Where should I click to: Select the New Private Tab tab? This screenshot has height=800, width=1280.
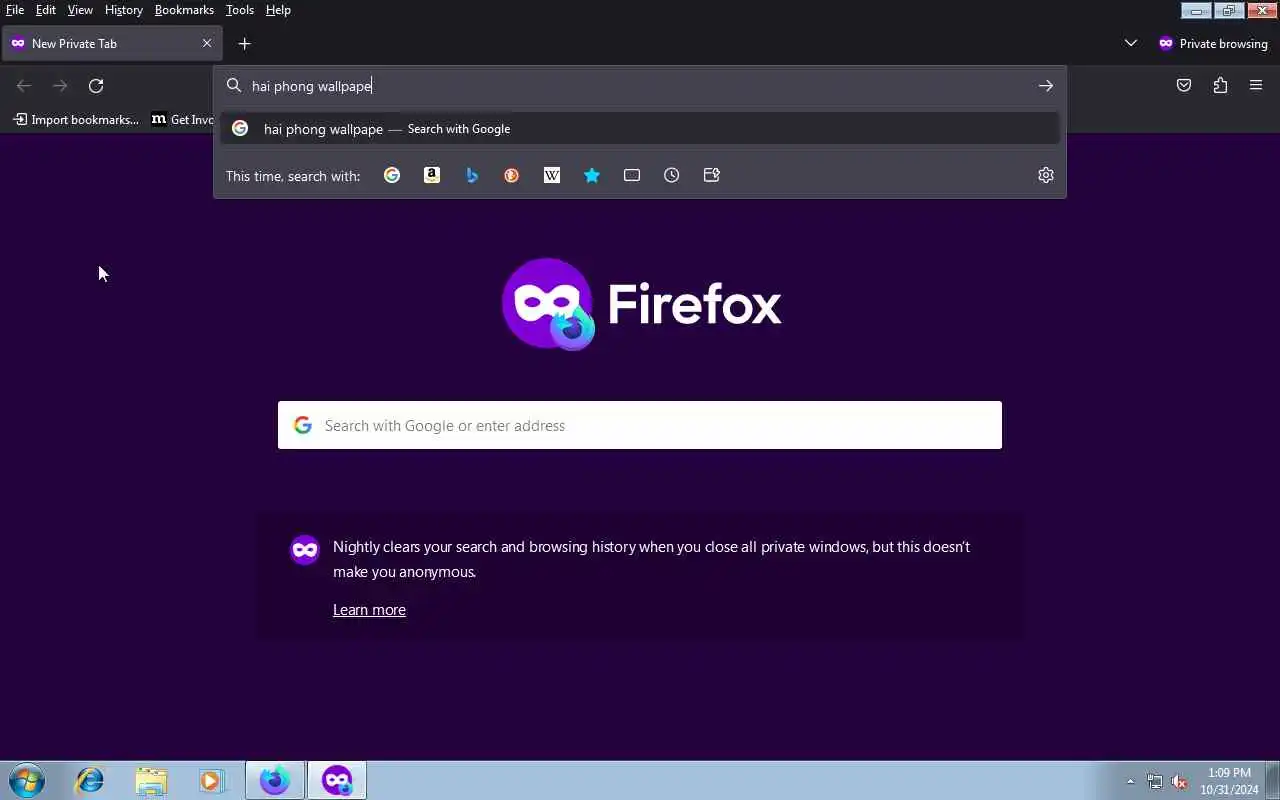tap(111, 44)
